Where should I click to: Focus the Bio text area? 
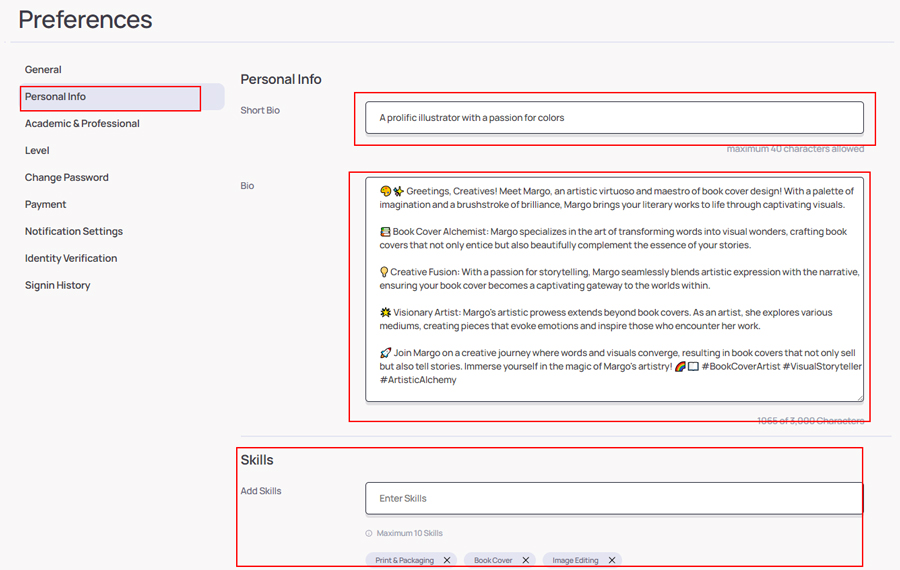tap(614, 290)
